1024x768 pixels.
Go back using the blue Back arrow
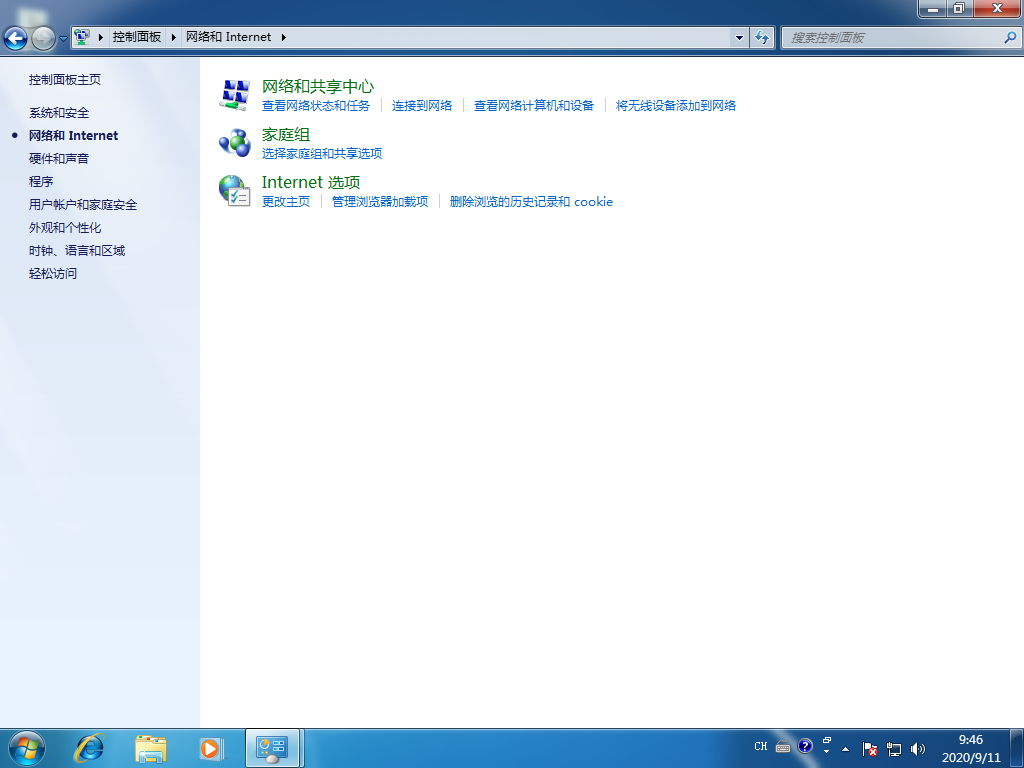point(15,38)
